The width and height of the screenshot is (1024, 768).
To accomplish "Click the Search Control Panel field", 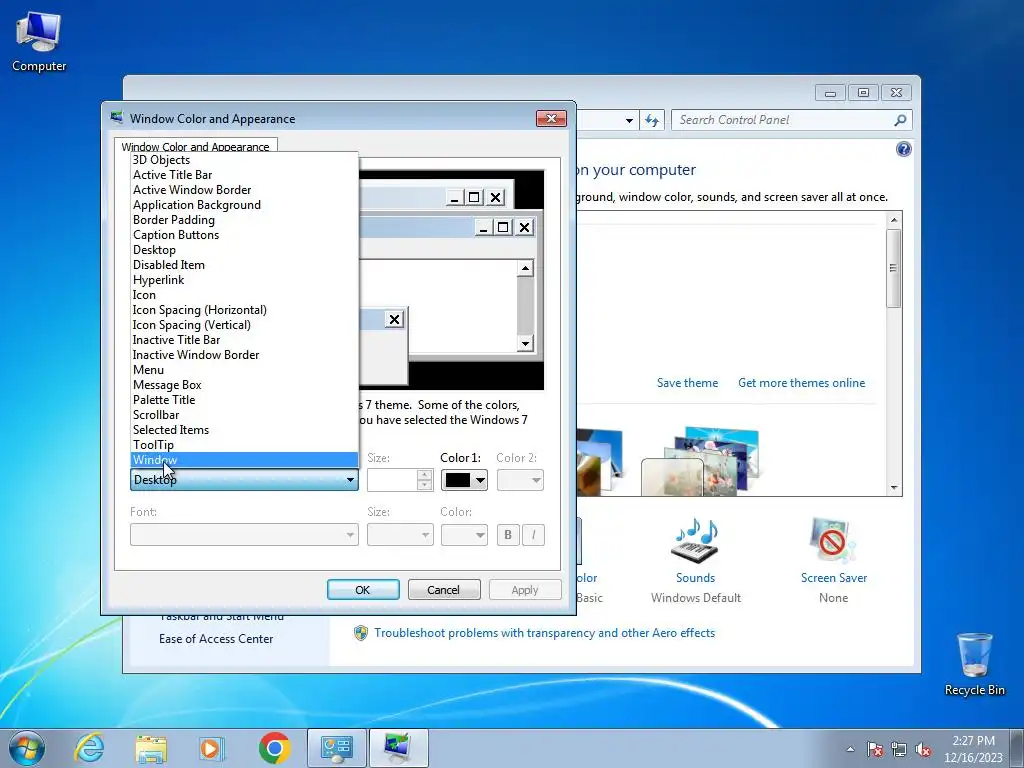I will click(x=784, y=120).
